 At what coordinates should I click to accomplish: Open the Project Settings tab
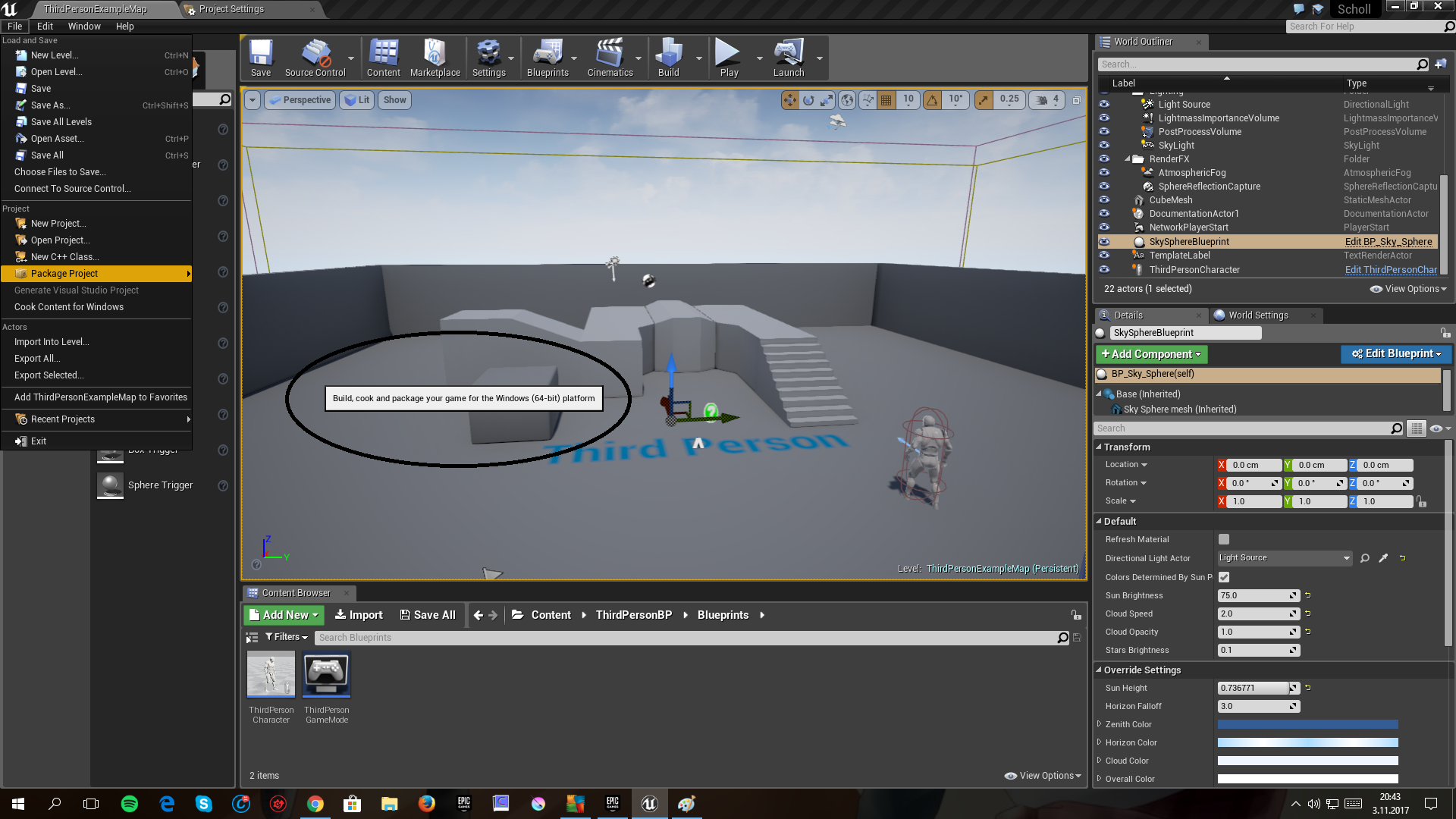tap(231, 9)
